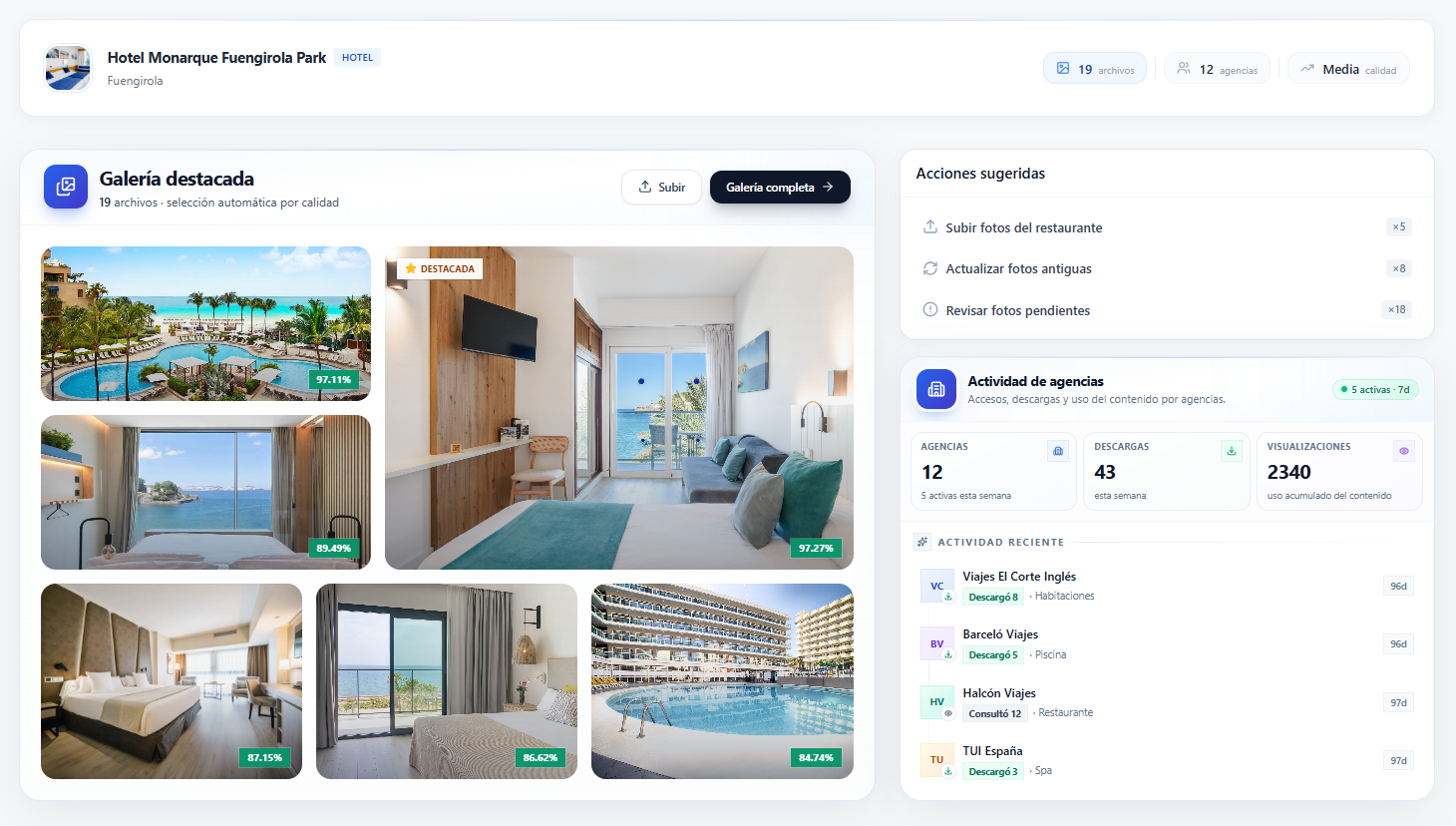The height and width of the screenshot is (826, 1456).
Task: Click the 5 activas · 7d status badge
Action: [1374, 389]
